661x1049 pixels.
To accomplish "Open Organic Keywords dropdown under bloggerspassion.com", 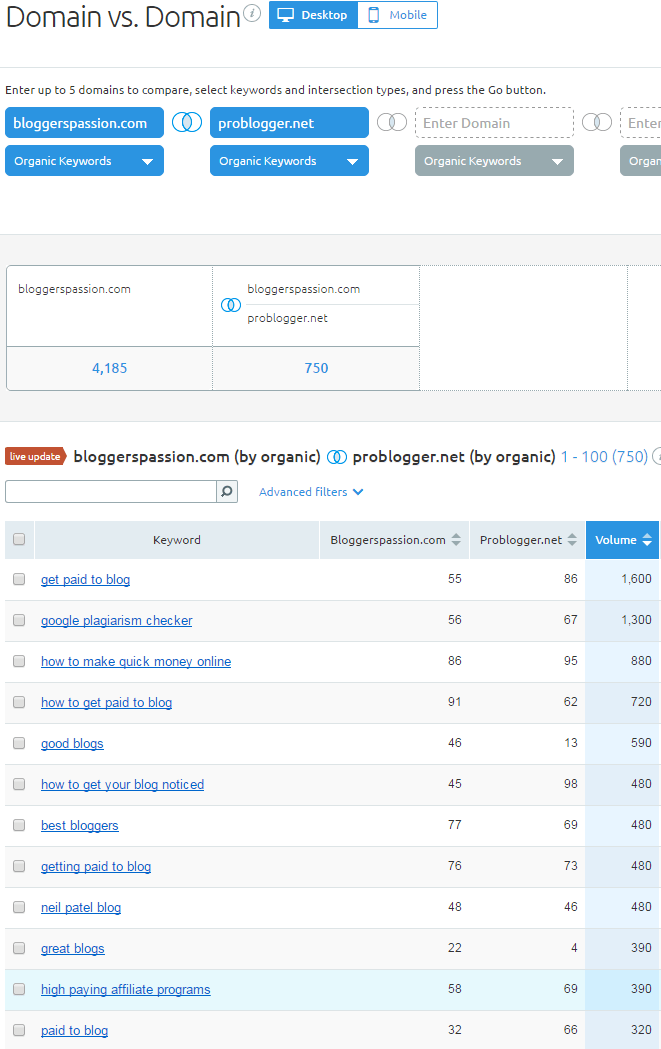I will click(x=84, y=161).
